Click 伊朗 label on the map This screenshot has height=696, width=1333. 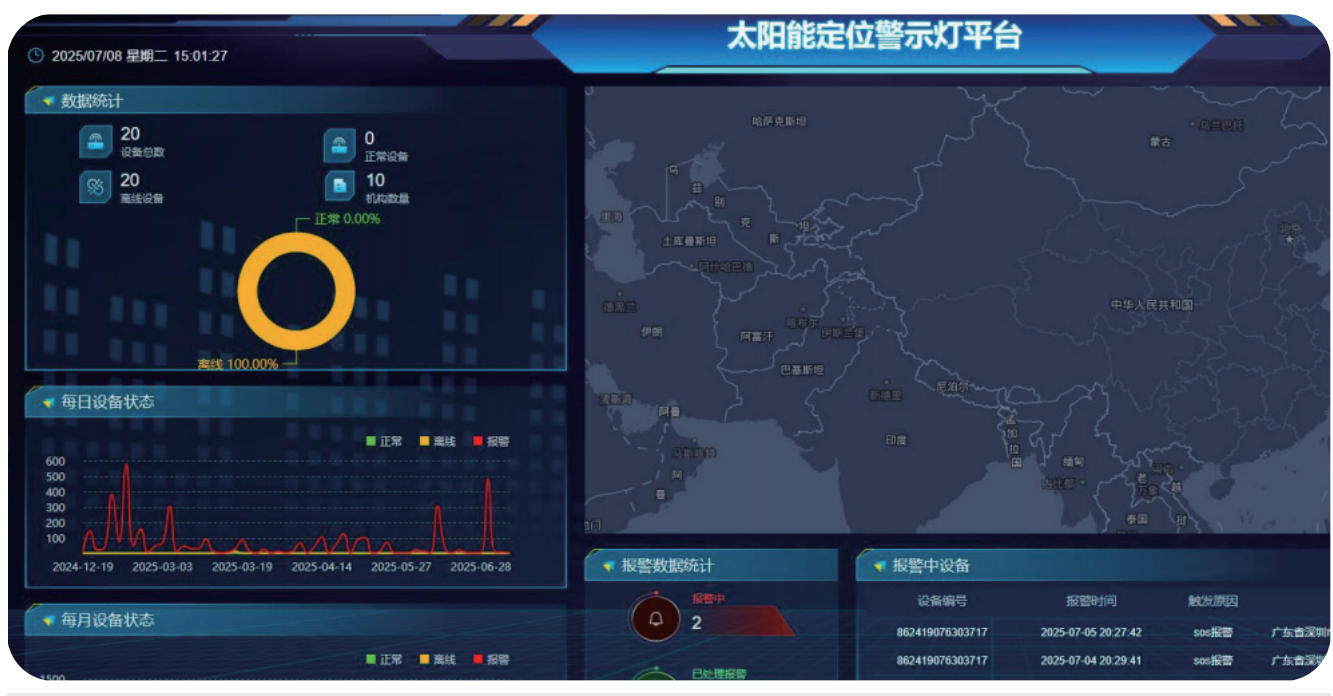click(651, 332)
